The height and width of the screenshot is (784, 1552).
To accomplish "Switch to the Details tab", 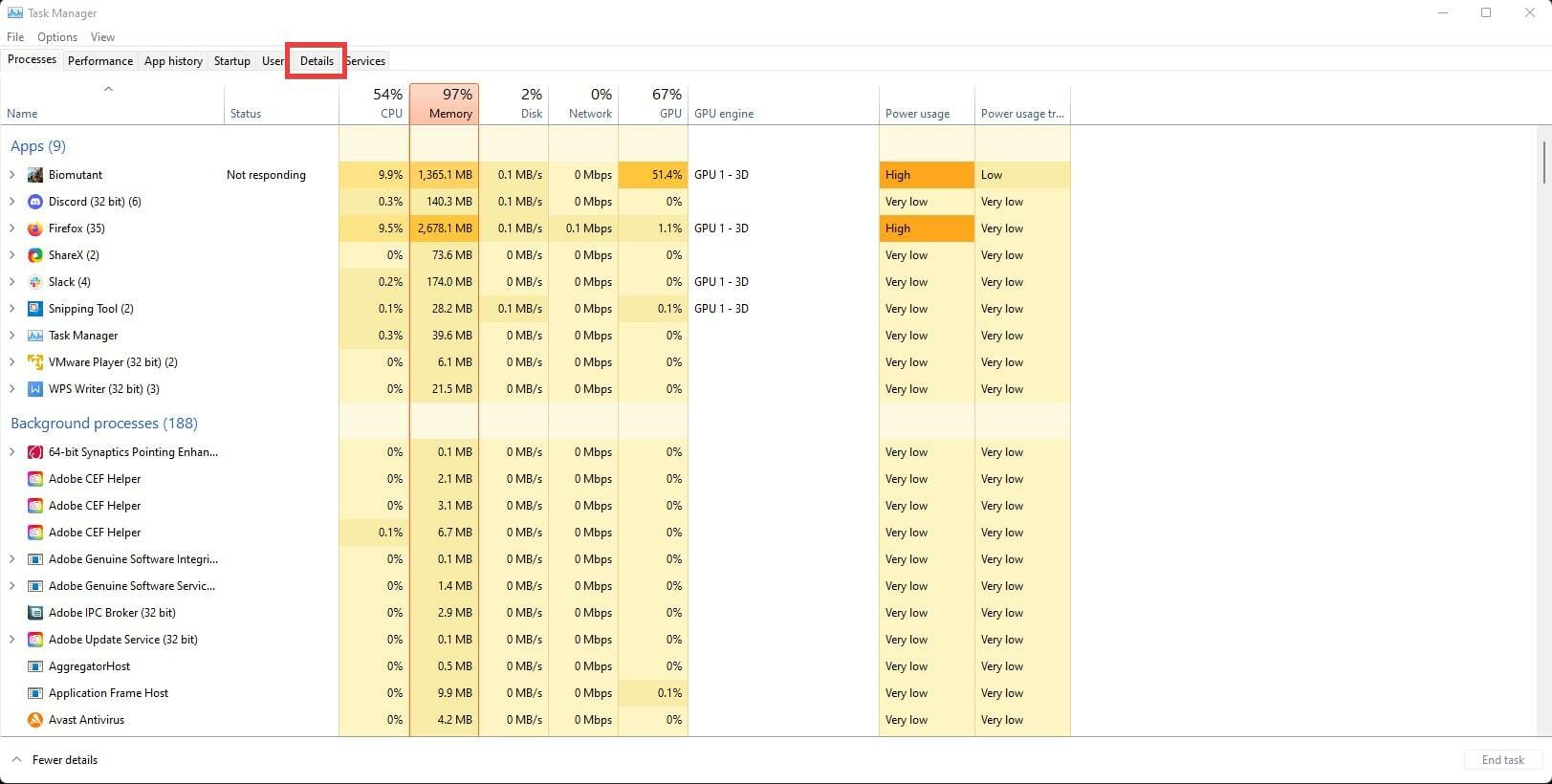I will 317,61.
